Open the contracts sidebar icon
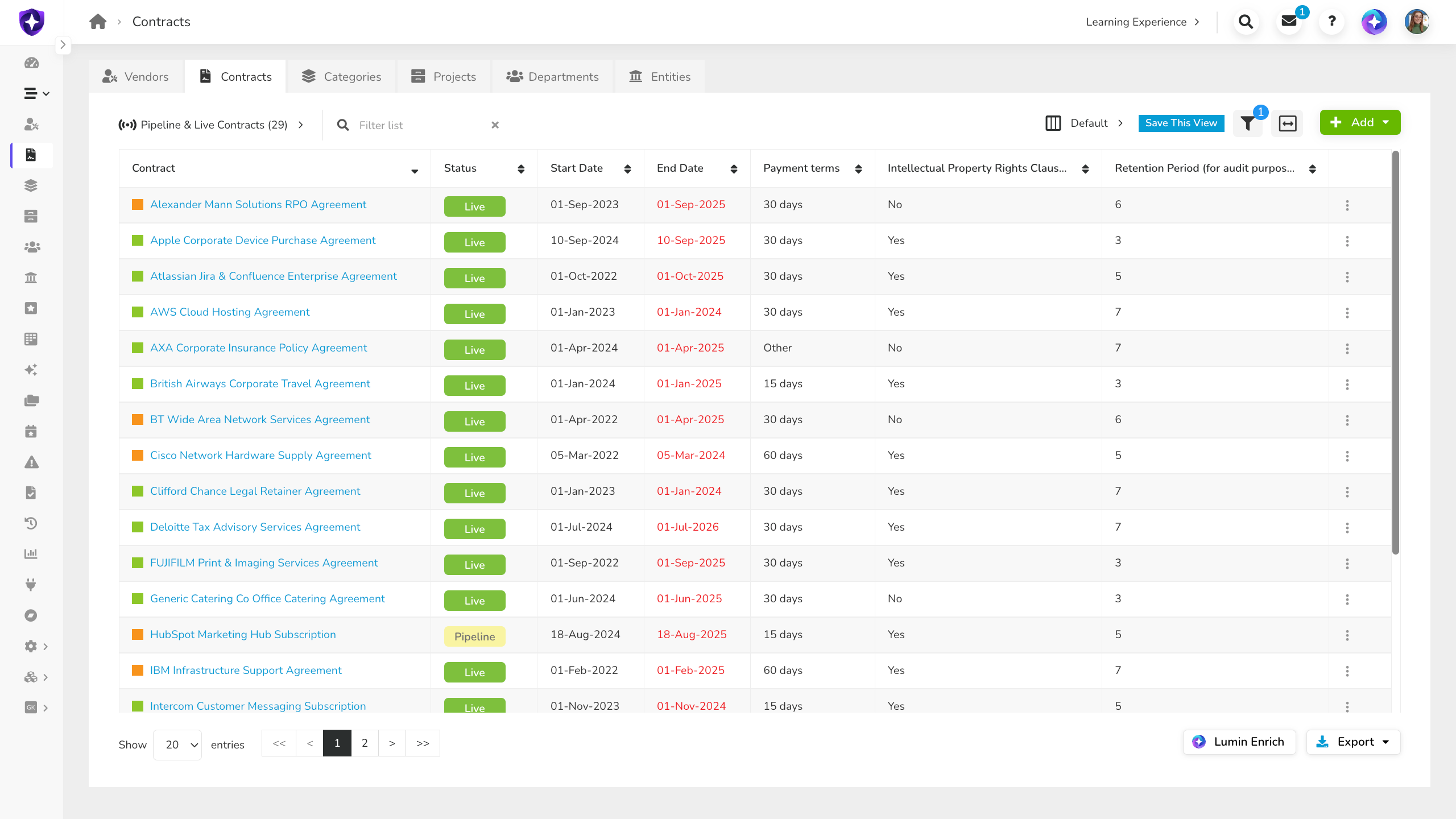1456x819 pixels. tap(31, 155)
